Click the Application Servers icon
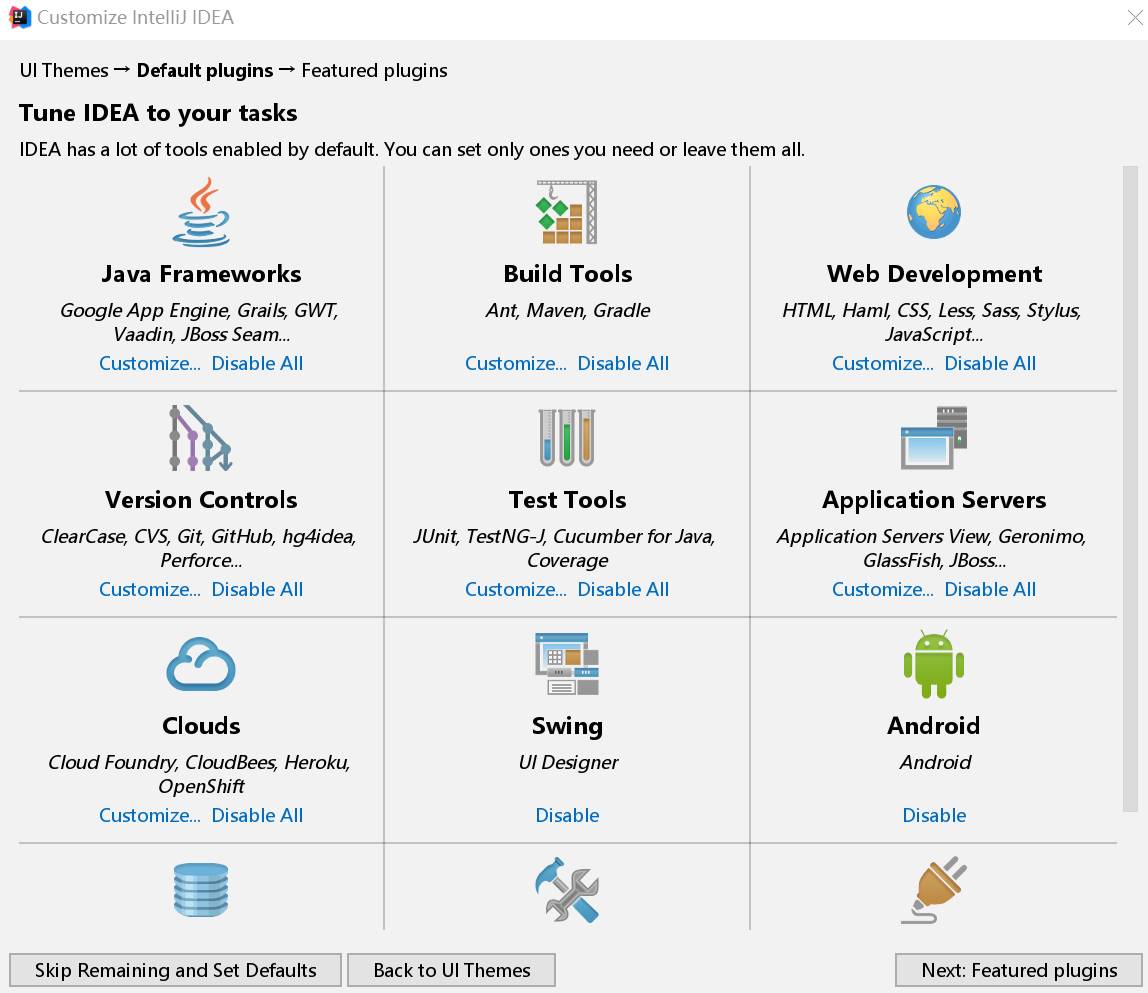The width and height of the screenshot is (1148, 993). pos(934,438)
